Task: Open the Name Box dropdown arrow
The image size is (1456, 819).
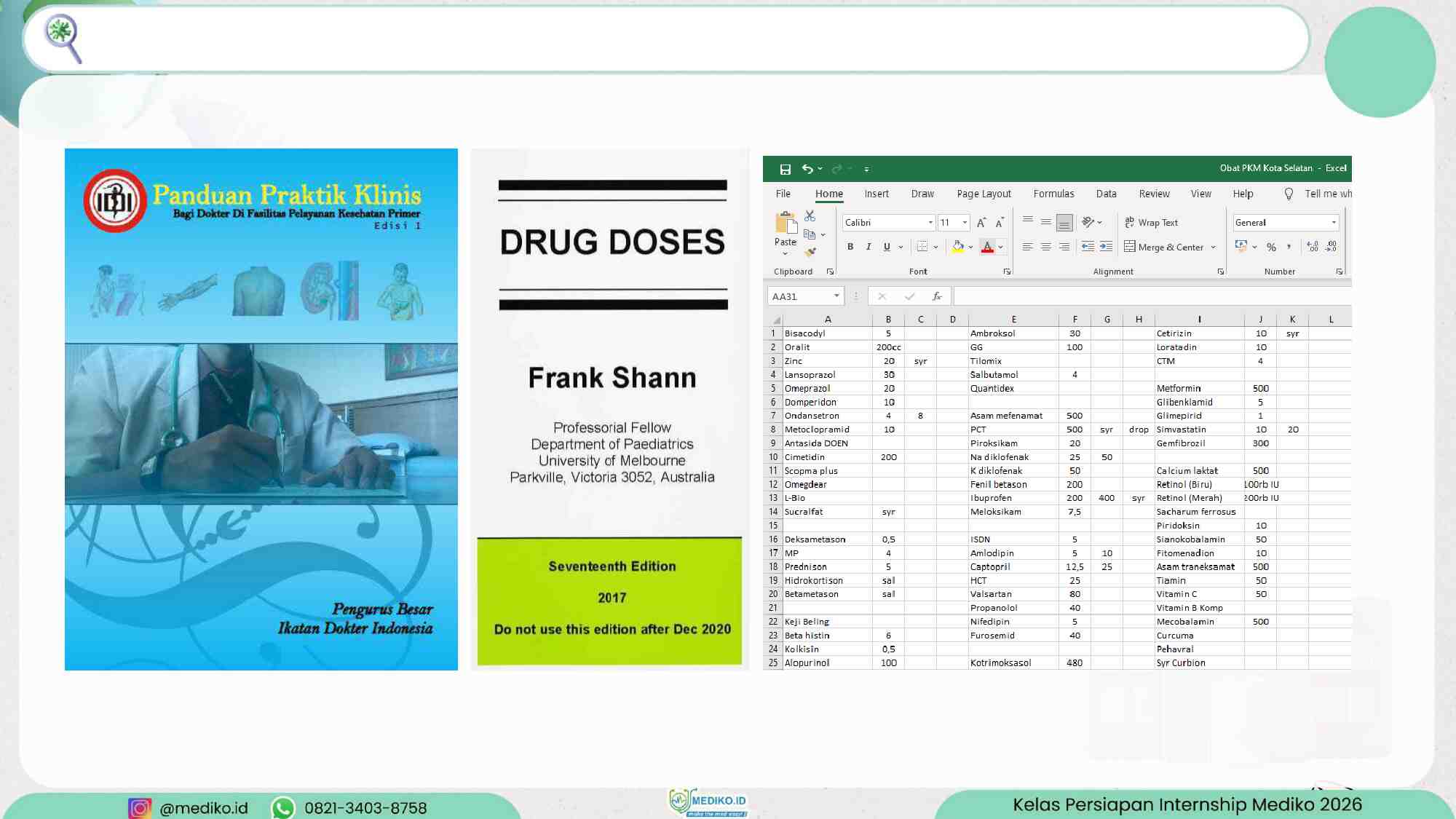Action: coord(836,296)
